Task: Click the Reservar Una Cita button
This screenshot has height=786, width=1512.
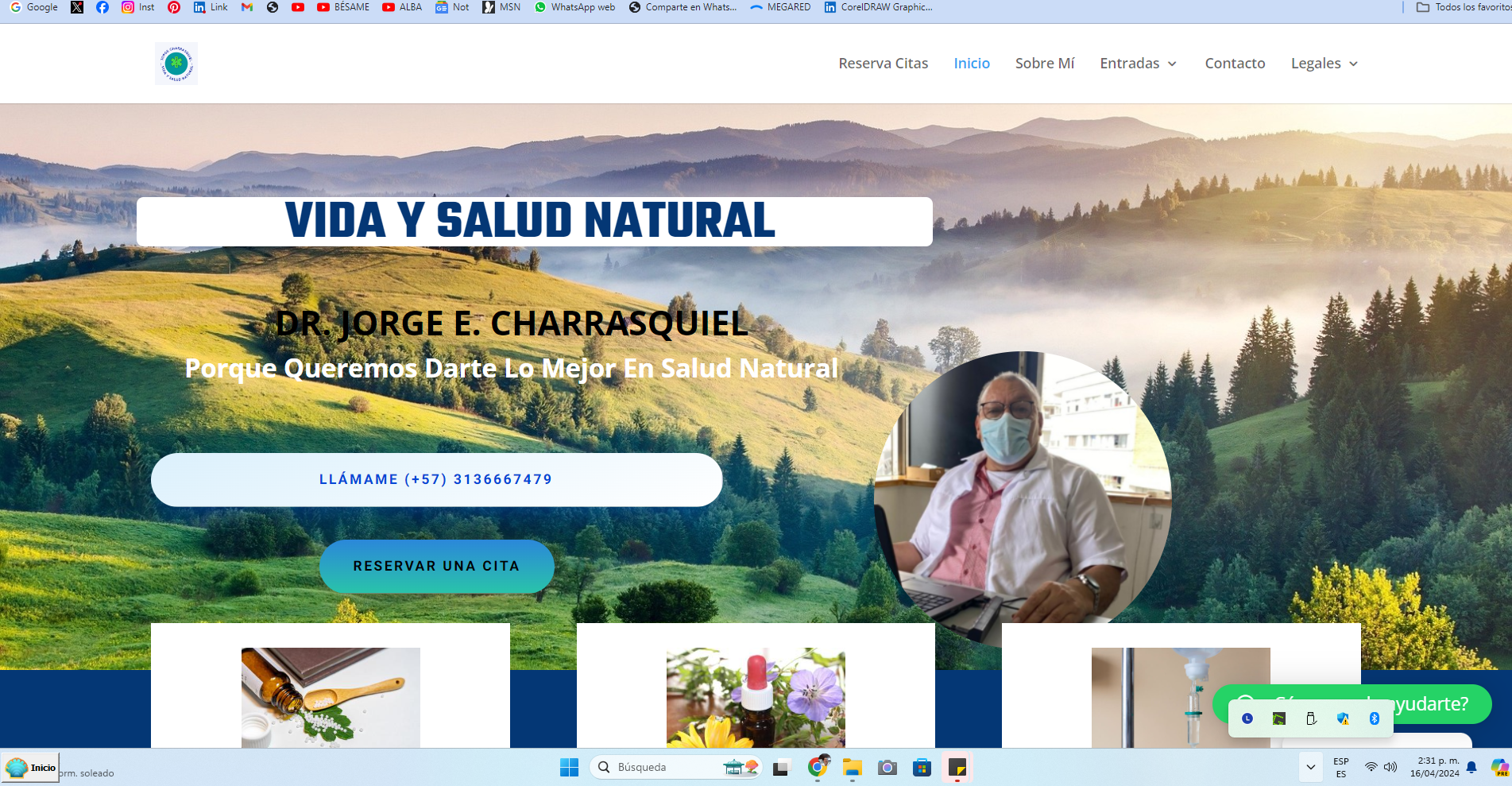Action: (x=436, y=566)
